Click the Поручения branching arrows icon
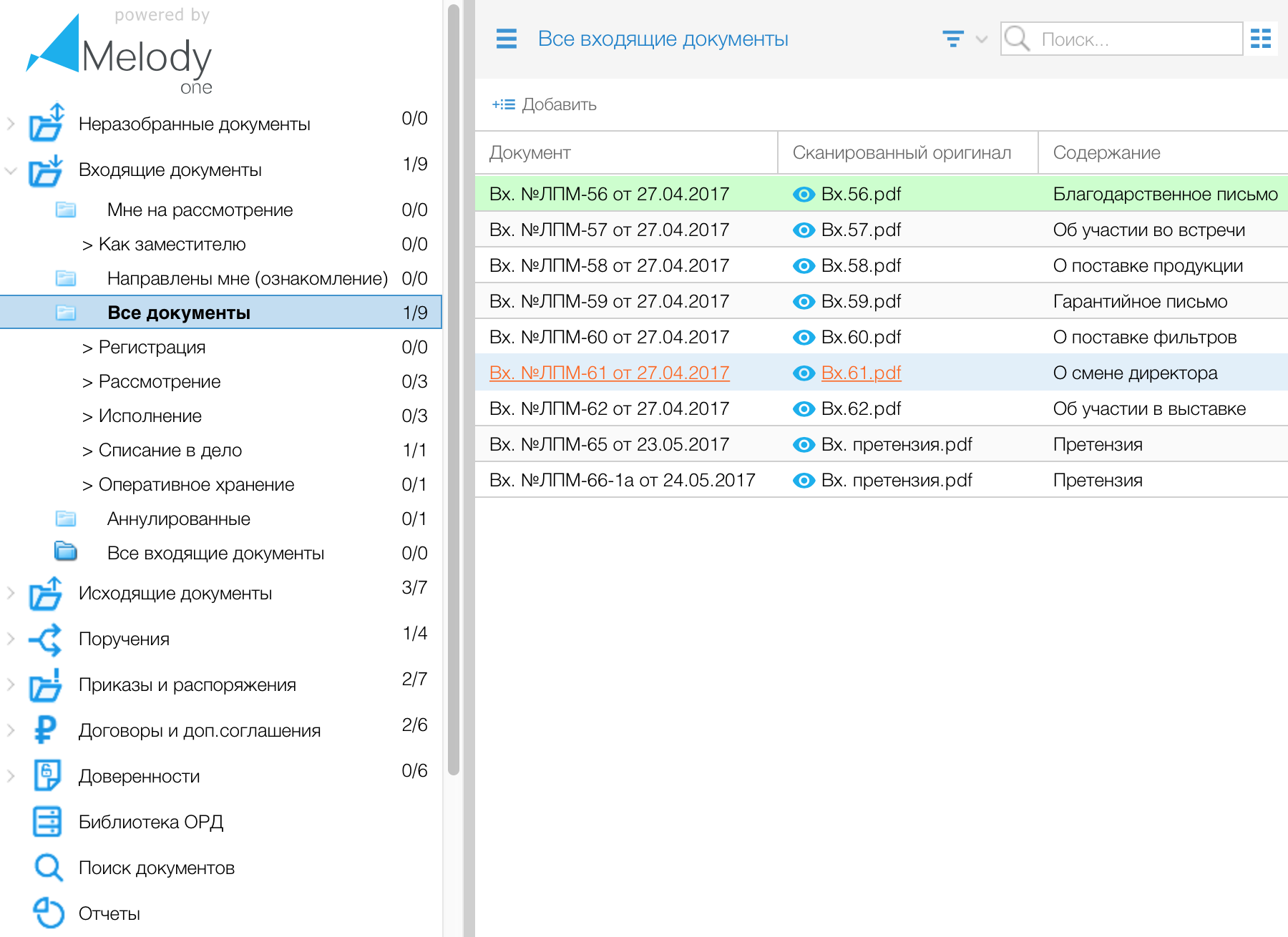Viewport: 1288px width, 937px height. pos(46,639)
